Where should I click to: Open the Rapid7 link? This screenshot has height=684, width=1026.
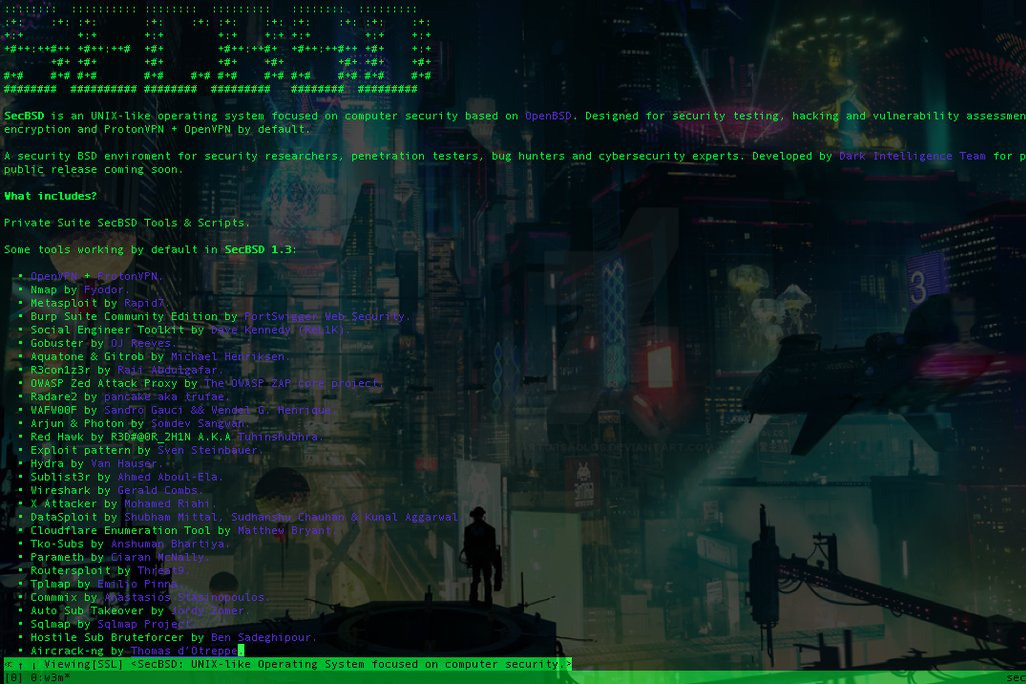(144, 303)
